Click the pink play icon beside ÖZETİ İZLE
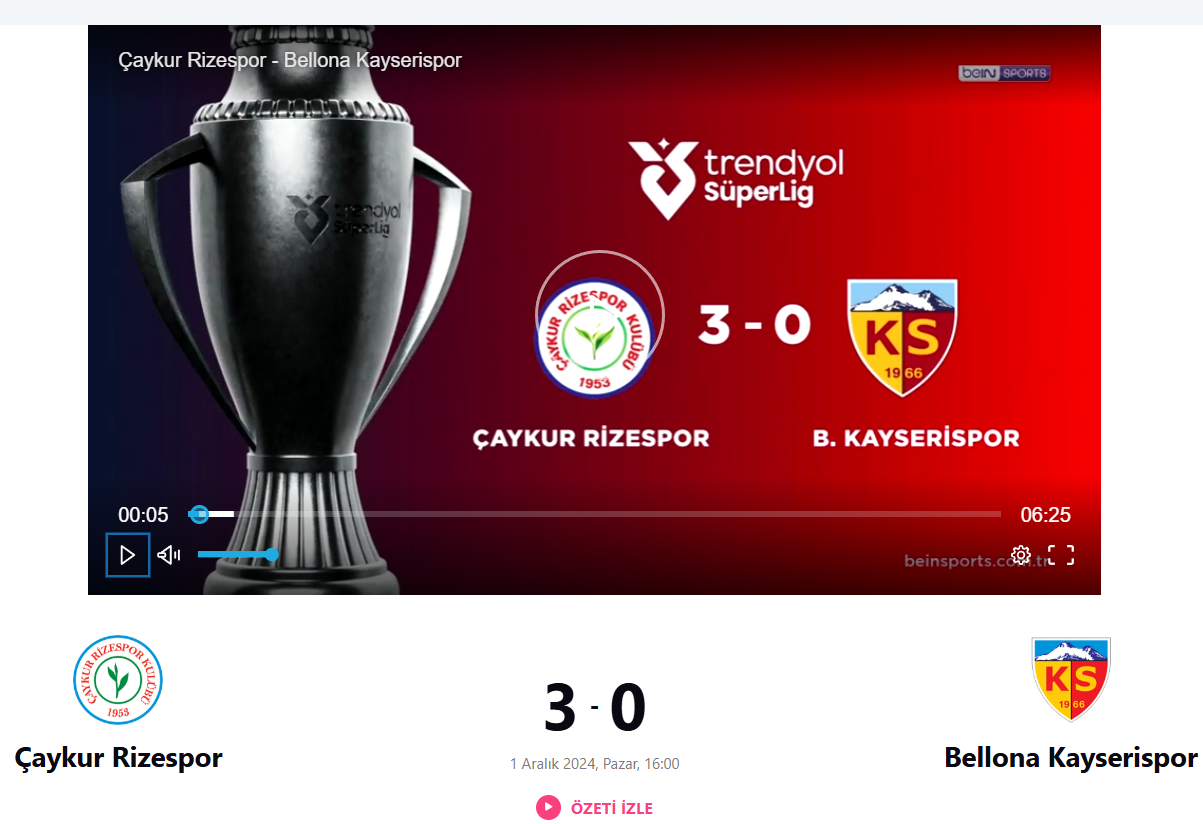Screen dimensions: 1203x824 point(548,807)
